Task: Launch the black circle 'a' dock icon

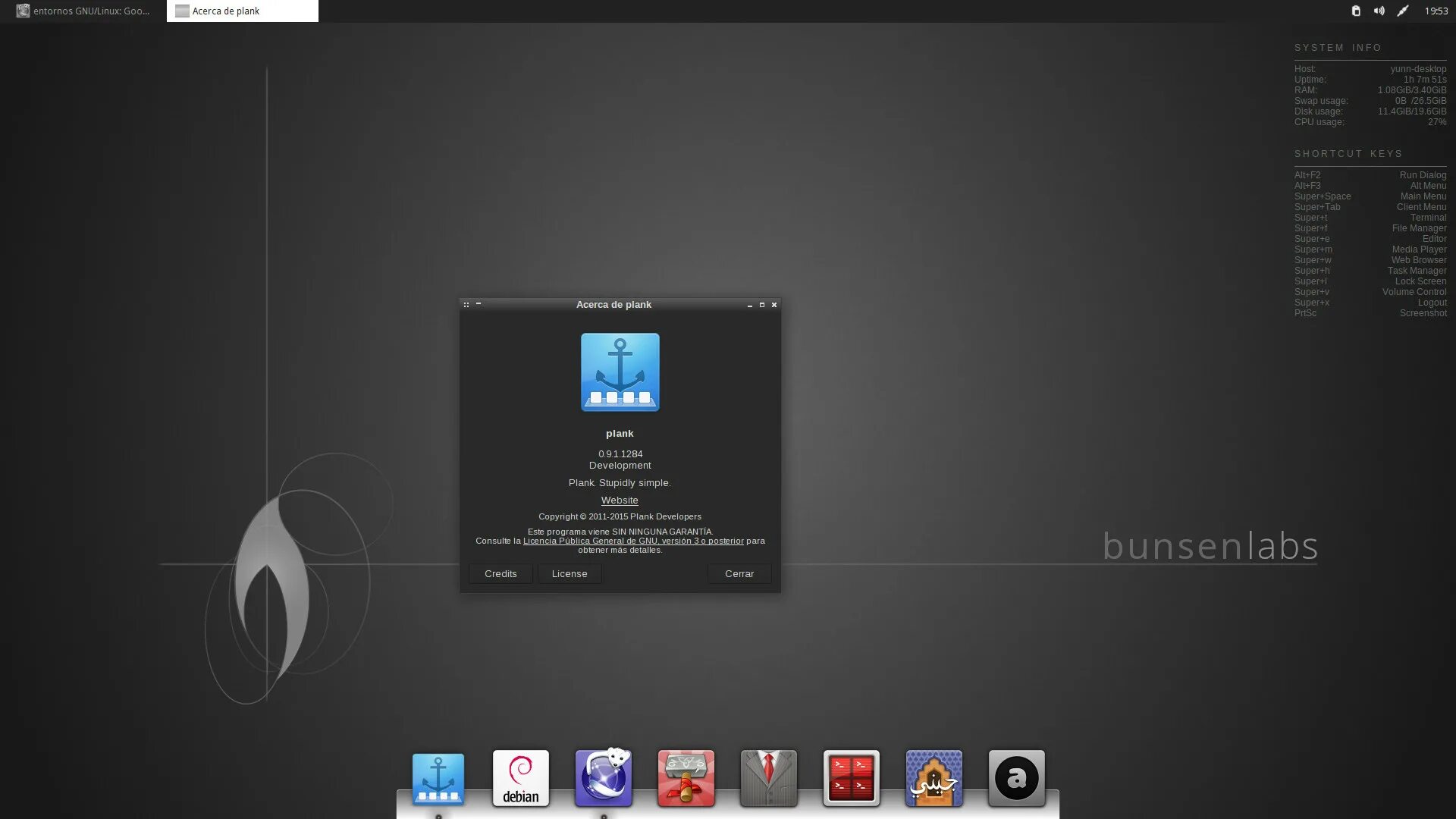Action: [x=1017, y=779]
